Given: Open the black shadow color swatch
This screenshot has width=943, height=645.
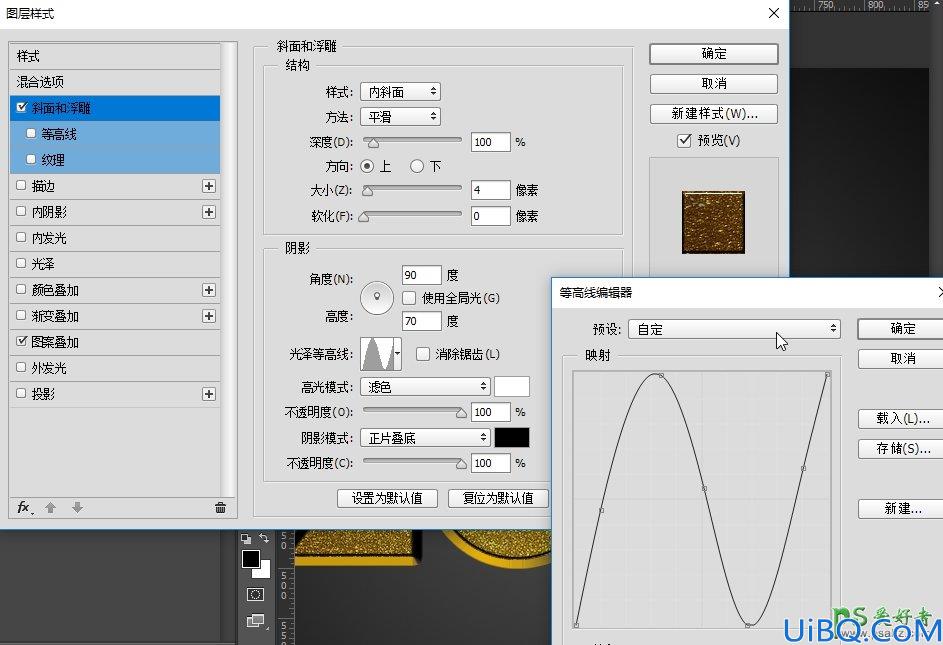Looking at the screenshot, I should click(512, 437).
